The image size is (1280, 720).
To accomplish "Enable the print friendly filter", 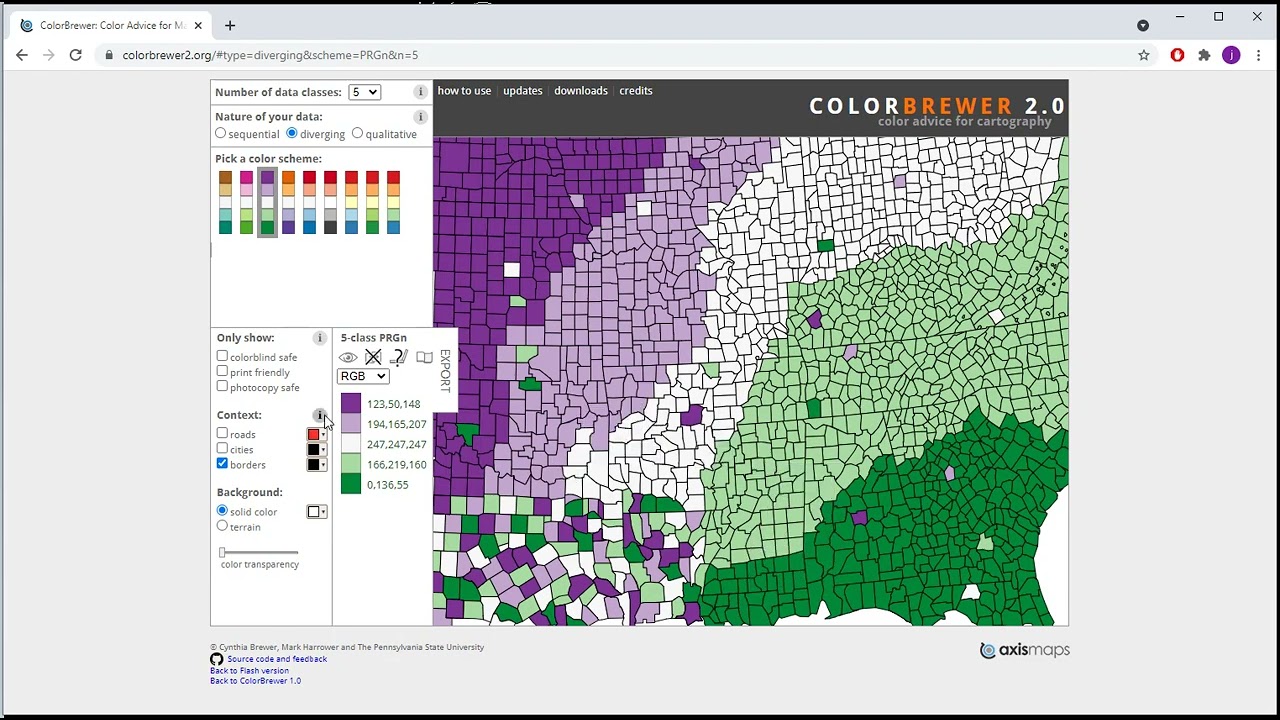I will [x=222, y=371].
